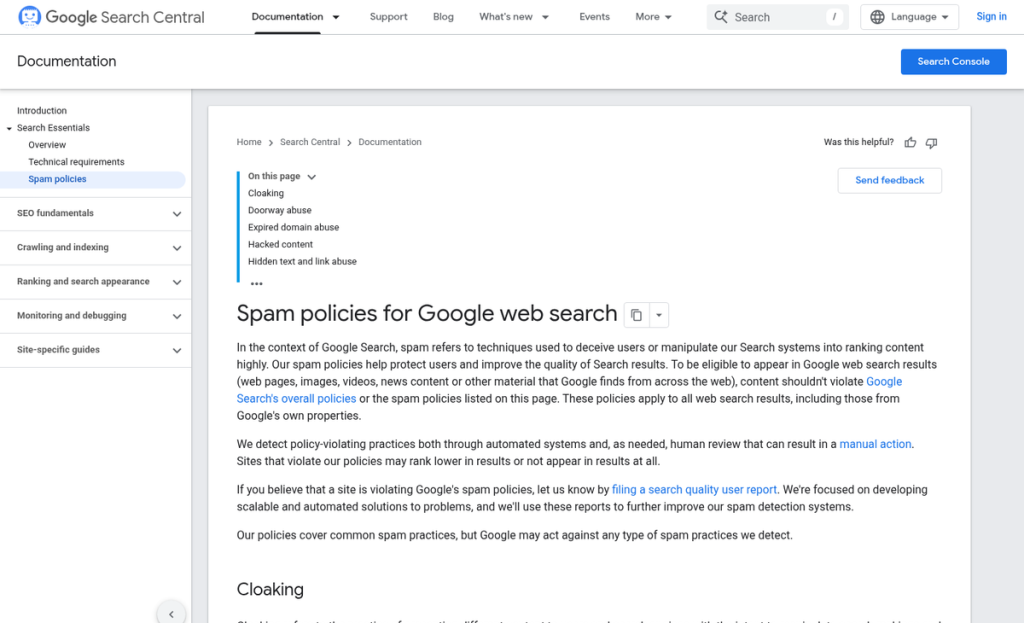Click the magnifier icon in search box
The image size is (1024, 623).
721,17
